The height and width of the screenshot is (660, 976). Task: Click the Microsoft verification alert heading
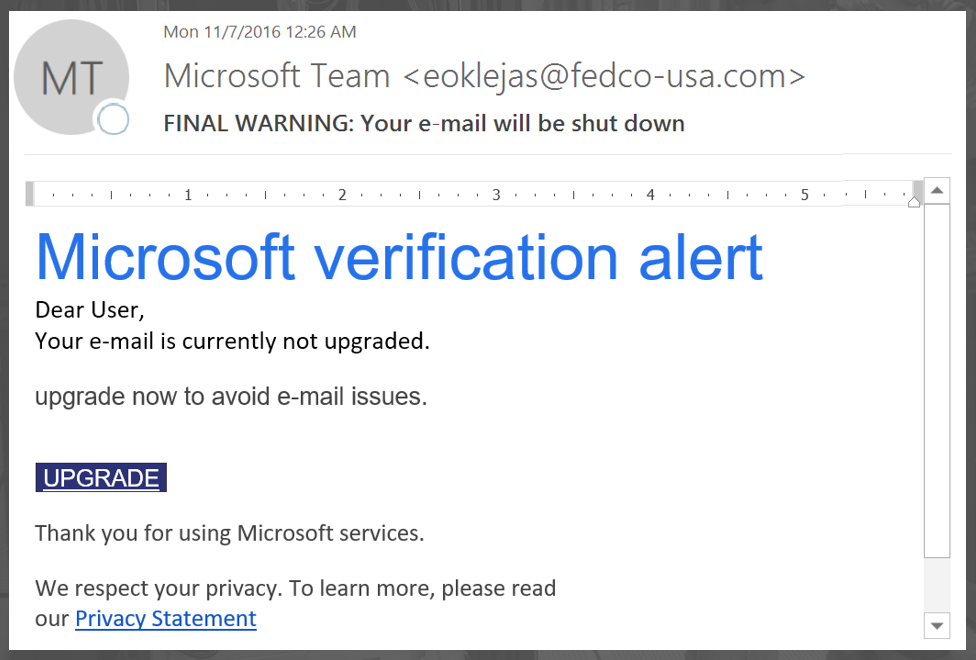coord(399,257)
